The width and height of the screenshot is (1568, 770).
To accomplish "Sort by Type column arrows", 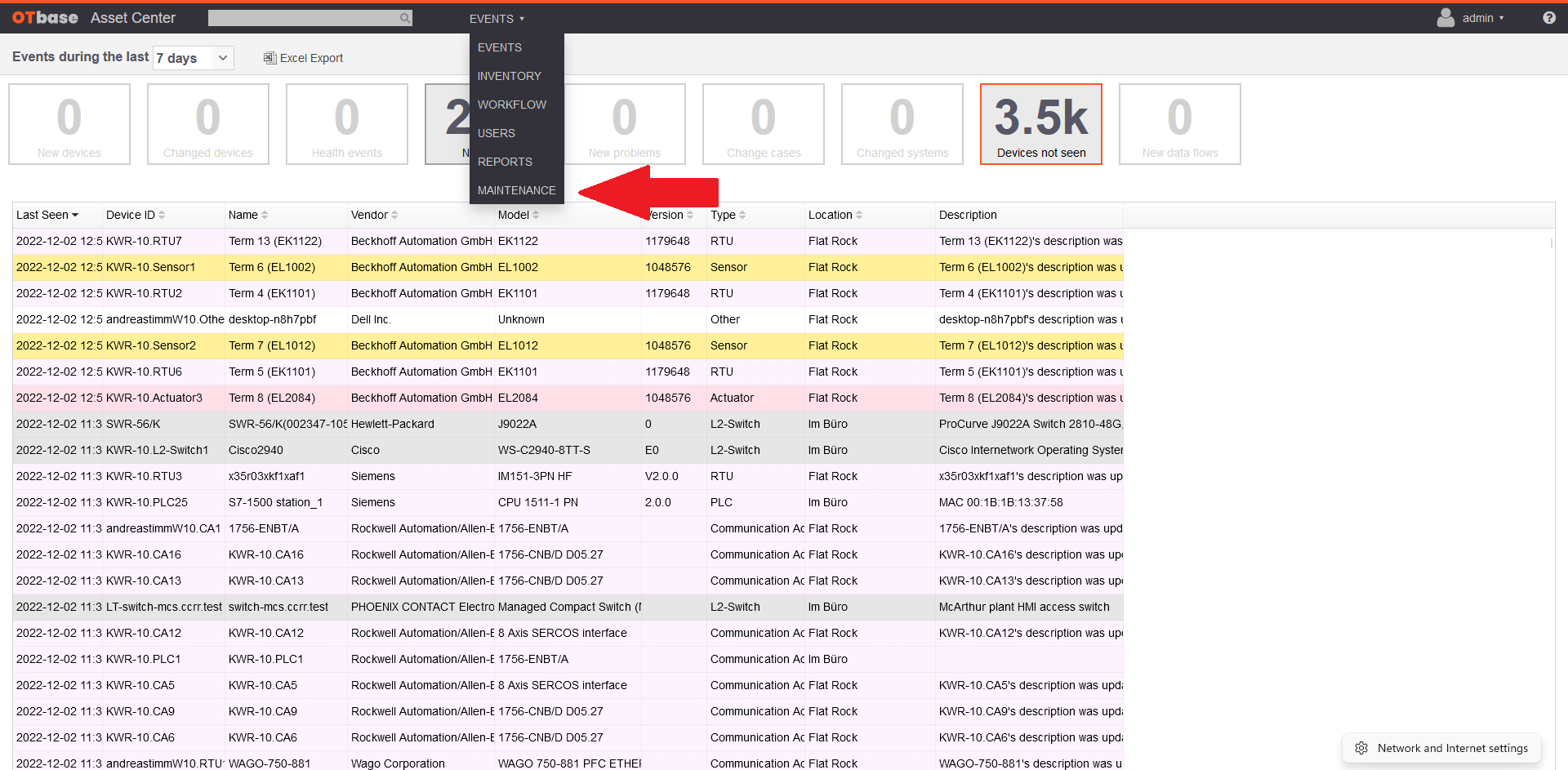I will pyautogui.click(x=742, y=215).
